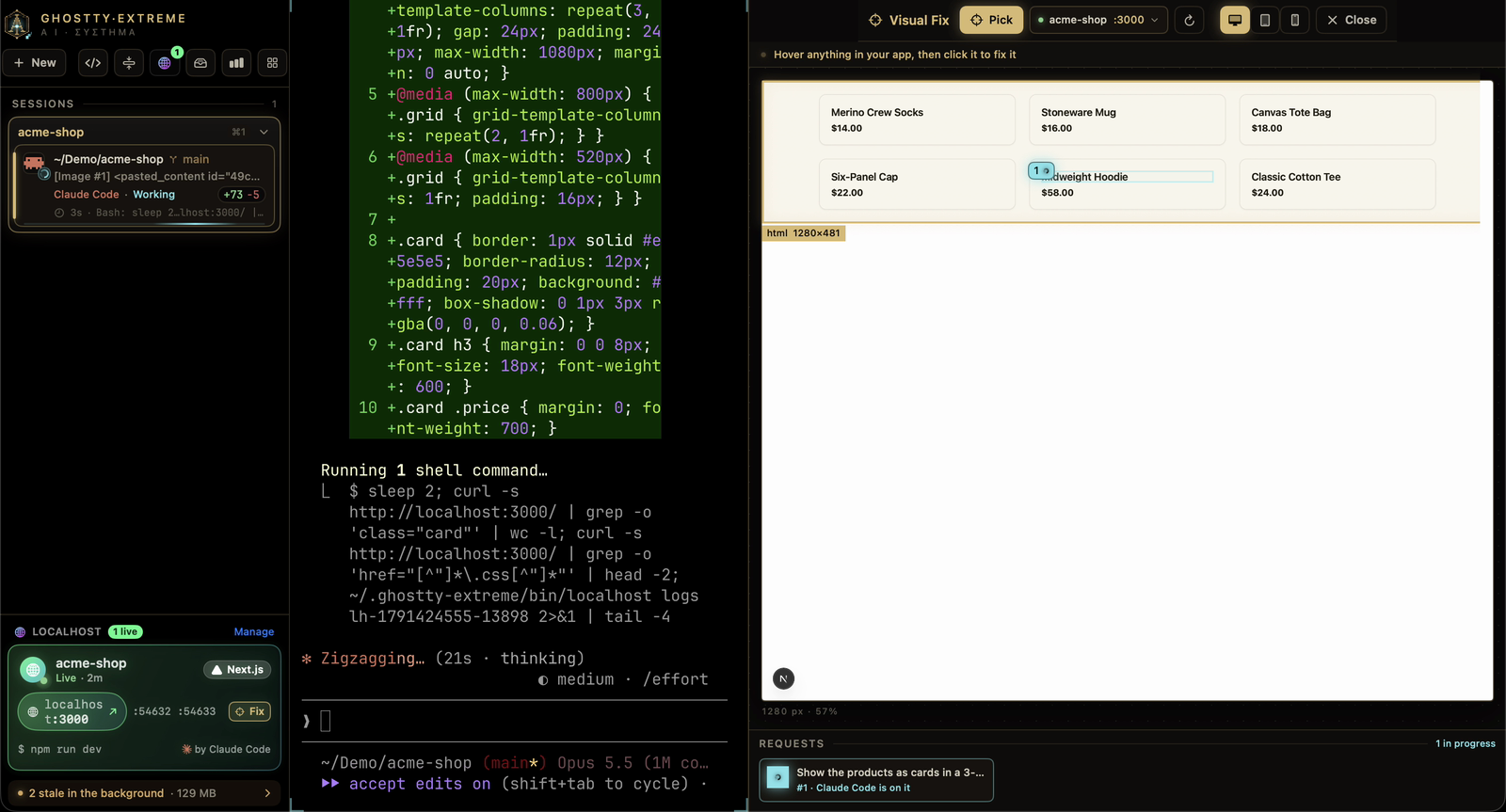
Task: Focus the terminal prompt input
Action: (514, 722)
